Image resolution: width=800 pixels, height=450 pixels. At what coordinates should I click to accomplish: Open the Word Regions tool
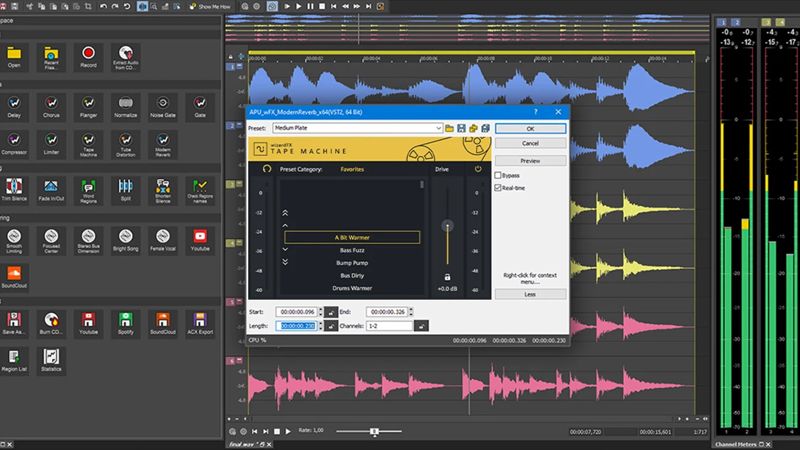(x=88, y=191)
